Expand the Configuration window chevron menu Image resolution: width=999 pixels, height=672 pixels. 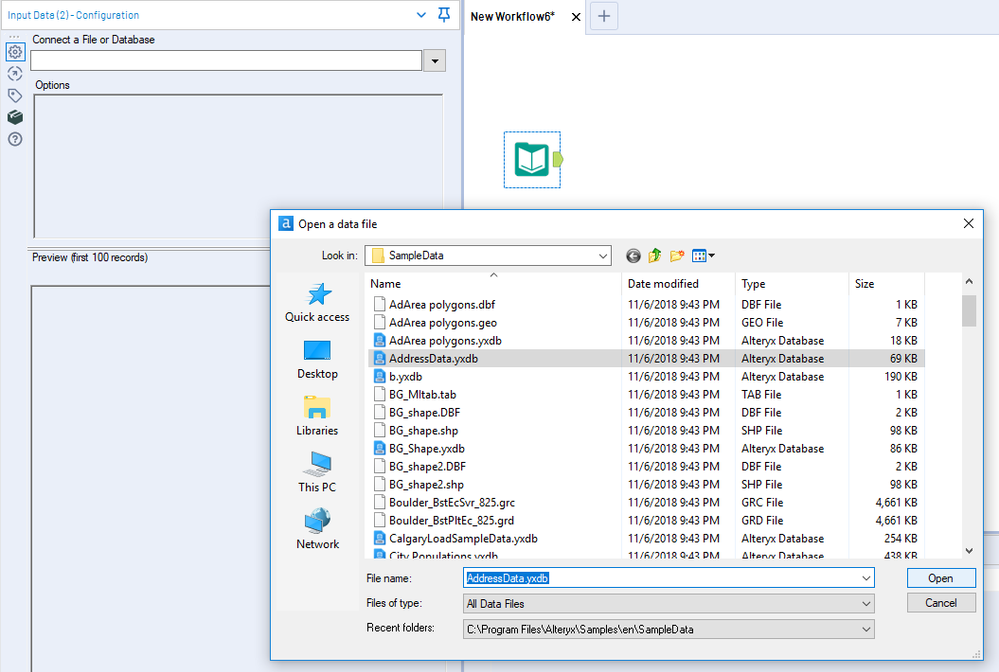[421, 15]
